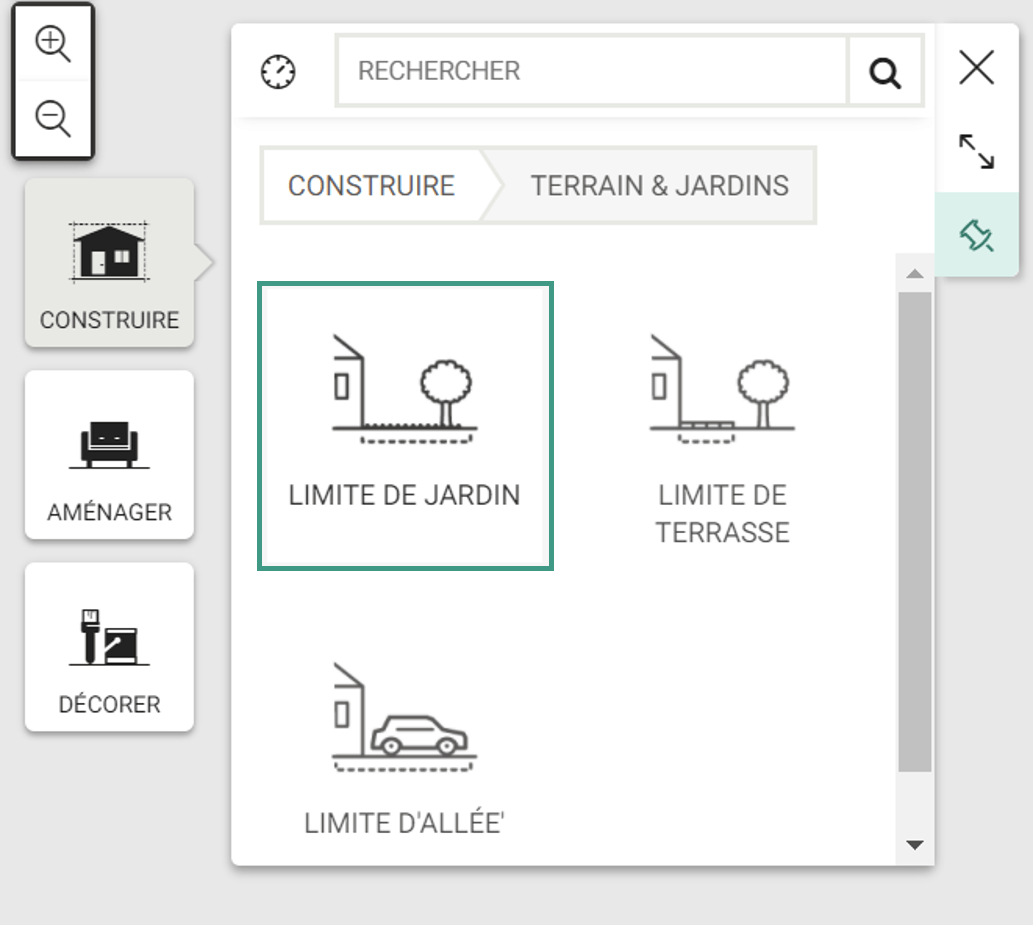Viewport: 1033px width, 925px height.
Task: Focus the Rechercher search field
Action: click(592, 70)
